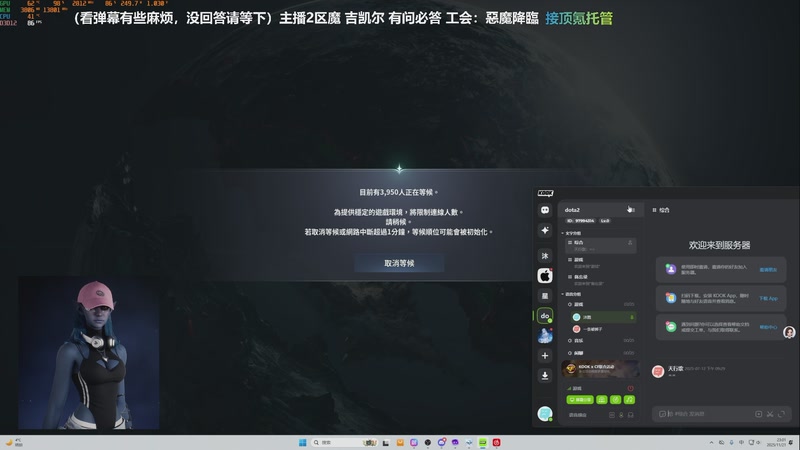
Task: Add a server with the plus icon
Action: click(544, 356)
